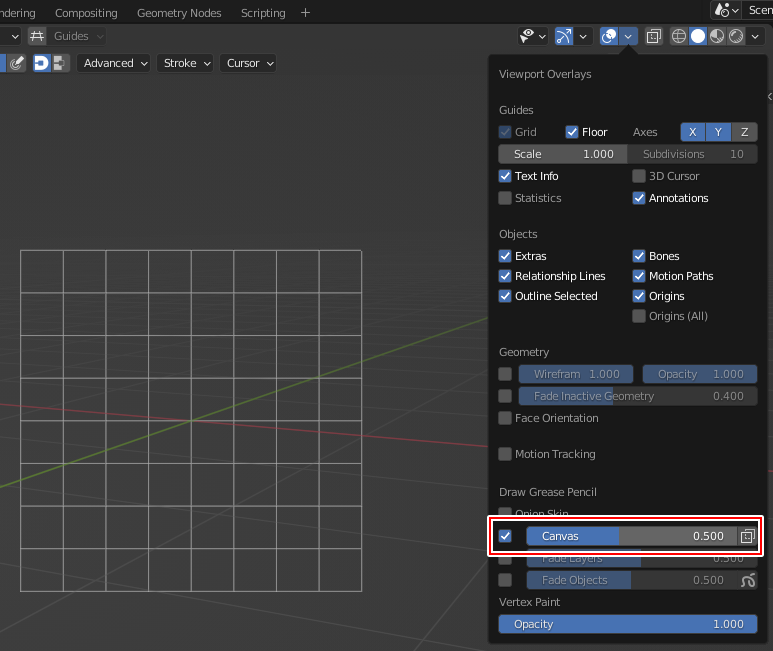Toggle X-Ray mode icon in header
Screen dimensions: 773x651
click(653, 36)
